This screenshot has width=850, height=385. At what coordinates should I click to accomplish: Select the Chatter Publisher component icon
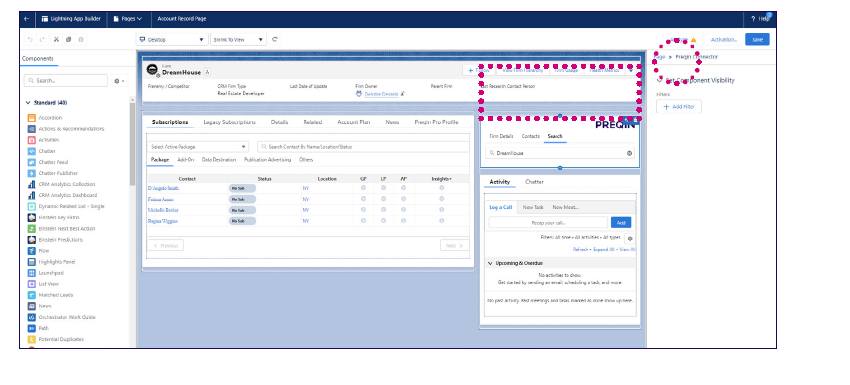(x=31, y=174)
